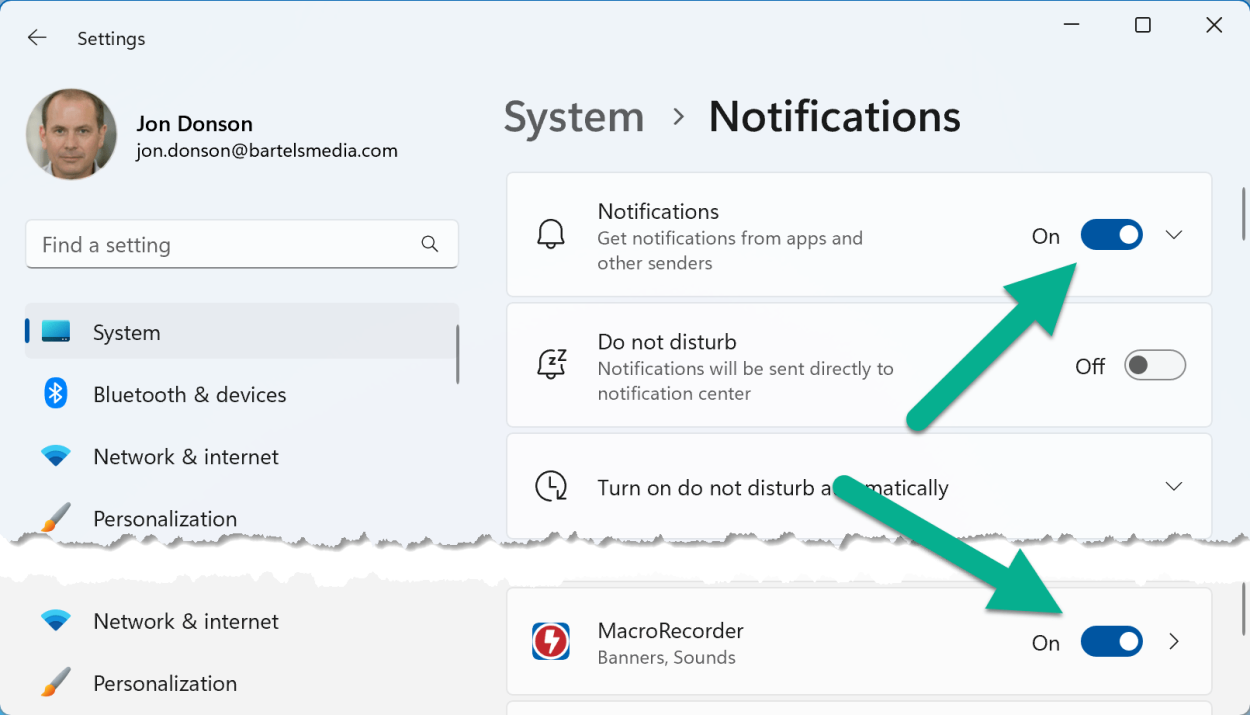The width and height of the screenshot is (1250, 715).
Task: Click the back arrow in Settings header
Action: (x=37, y=38)
